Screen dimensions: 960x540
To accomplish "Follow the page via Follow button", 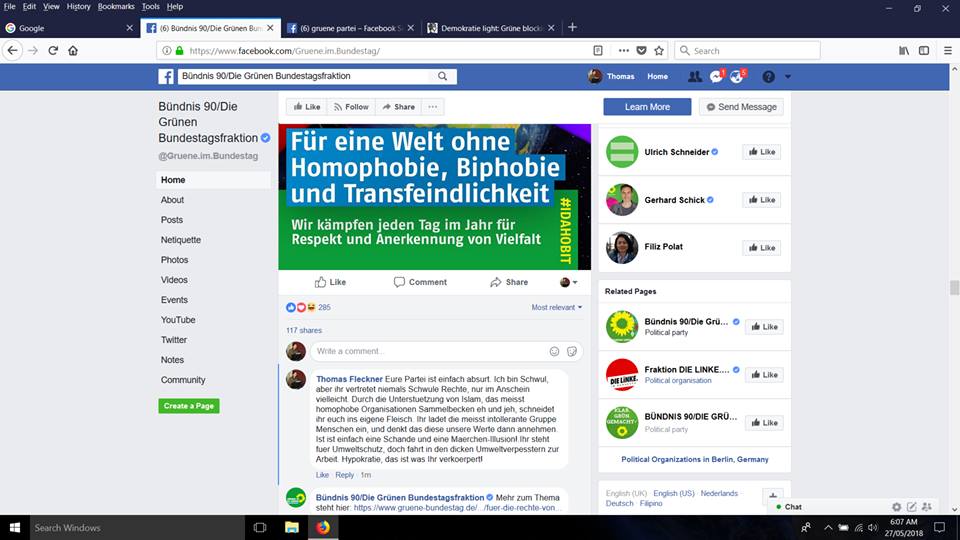I will tap(351, 107).
